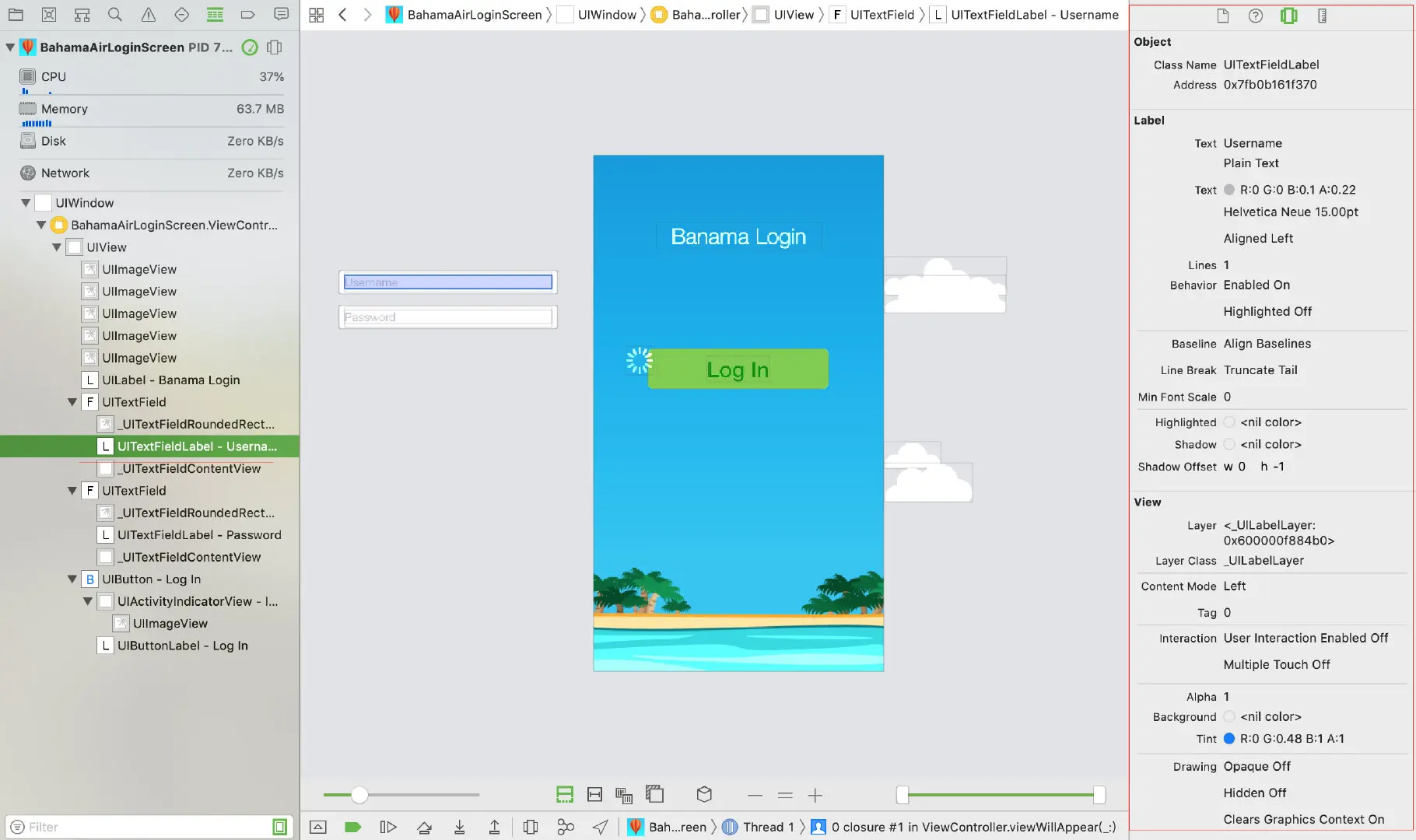This screenshot has height=840, width=1416.
Task: Step over the current line
Action: tap(424, 827)
